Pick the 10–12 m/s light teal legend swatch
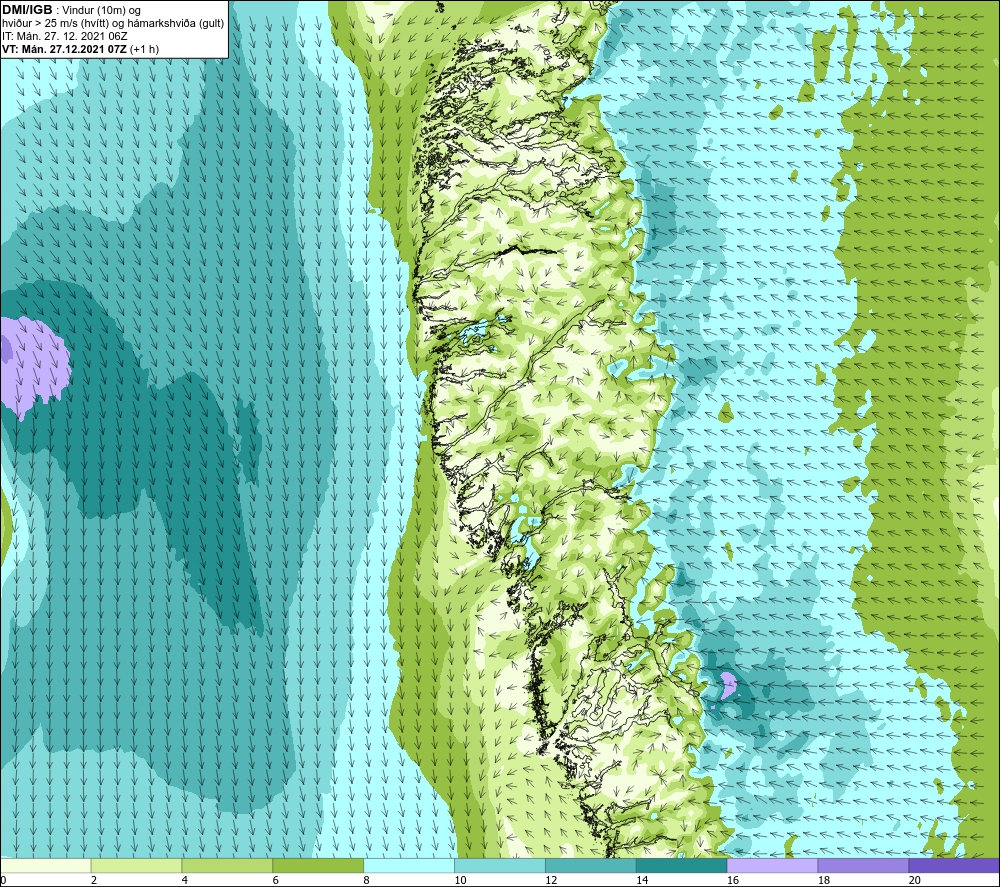Screen dimensions: 1000x887 500,865
